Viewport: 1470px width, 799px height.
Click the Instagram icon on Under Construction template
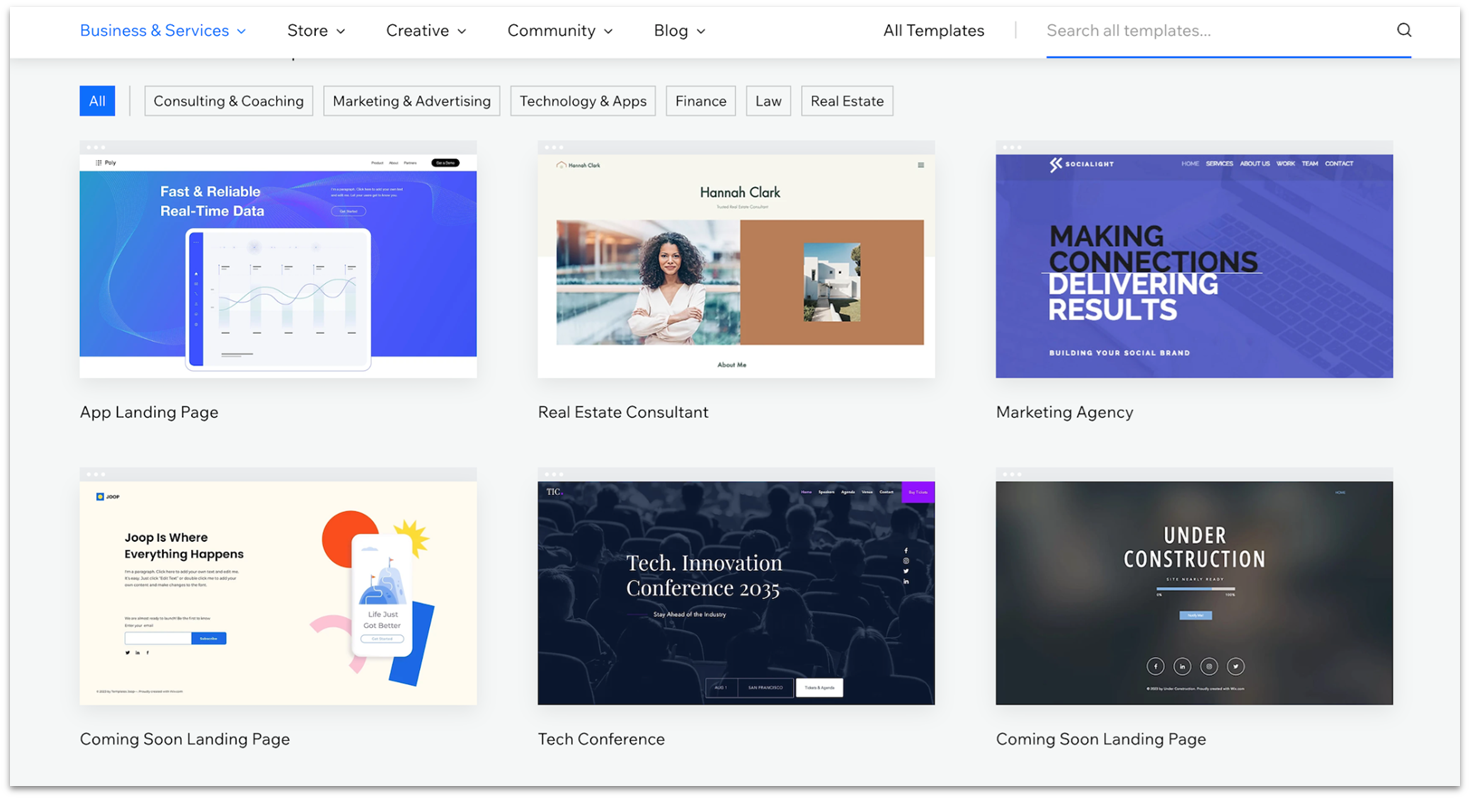coord(1209,666)
